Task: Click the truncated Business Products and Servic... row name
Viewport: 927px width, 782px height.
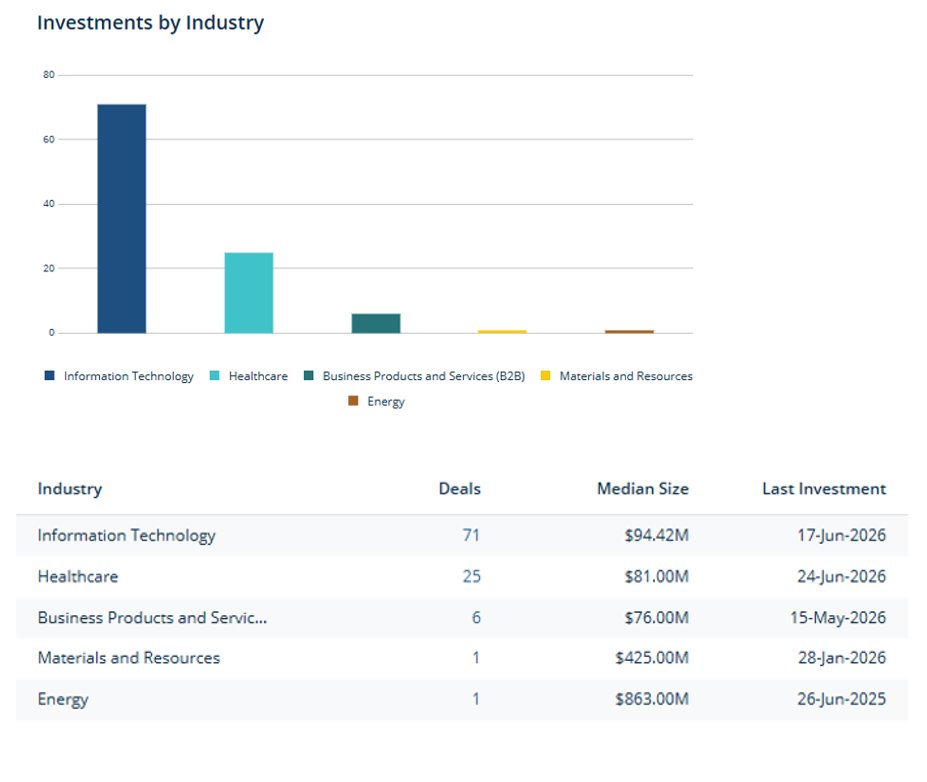Action: pyautogui.click(x=153, y=618)
